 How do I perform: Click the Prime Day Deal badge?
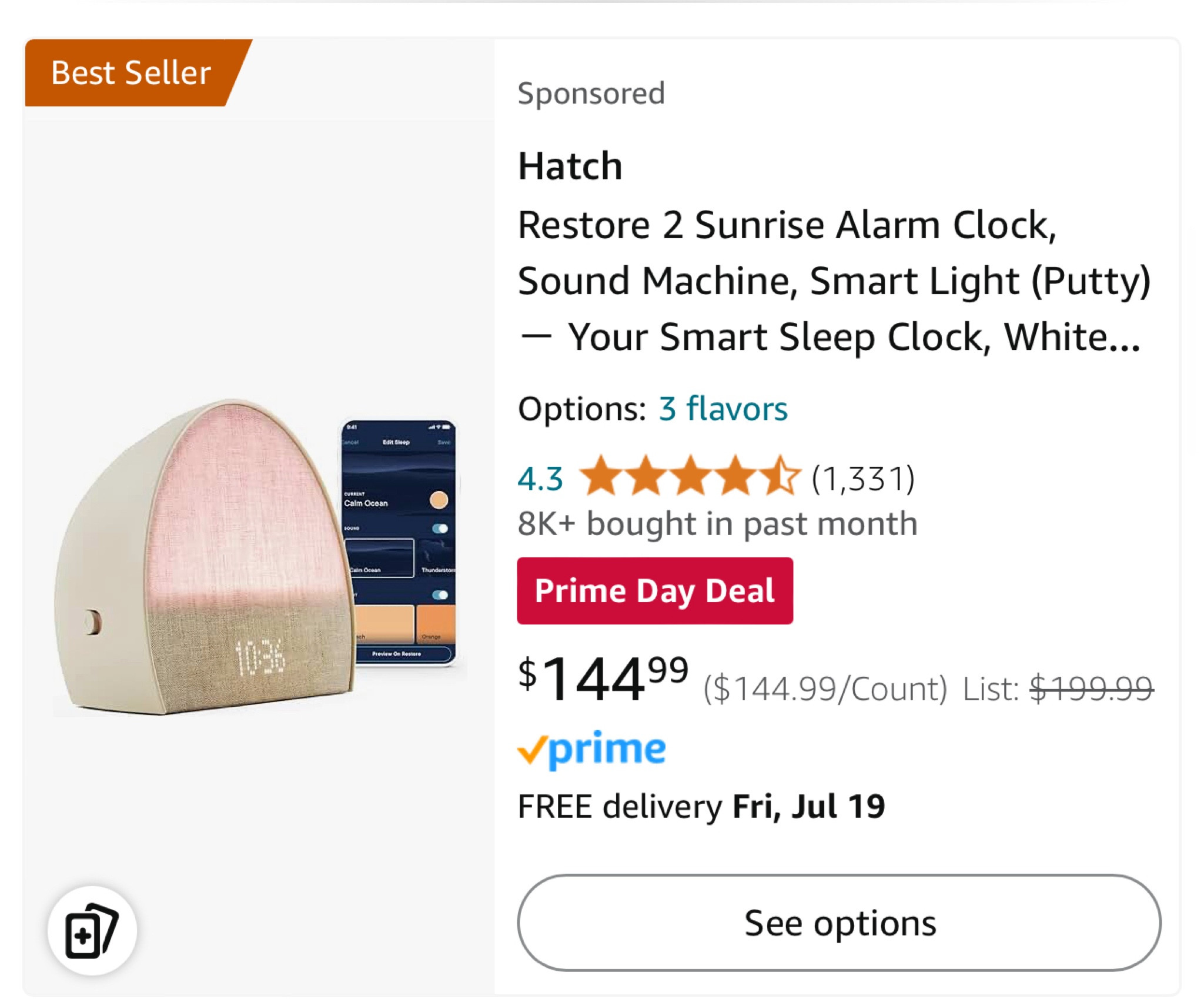655,590
